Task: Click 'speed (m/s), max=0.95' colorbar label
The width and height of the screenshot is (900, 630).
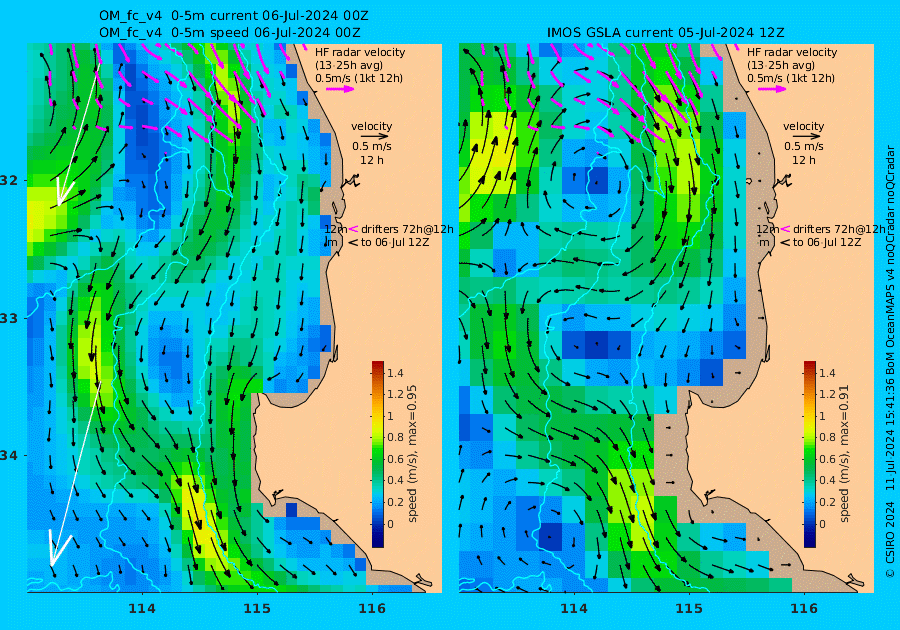Action: tap(412, 453)
